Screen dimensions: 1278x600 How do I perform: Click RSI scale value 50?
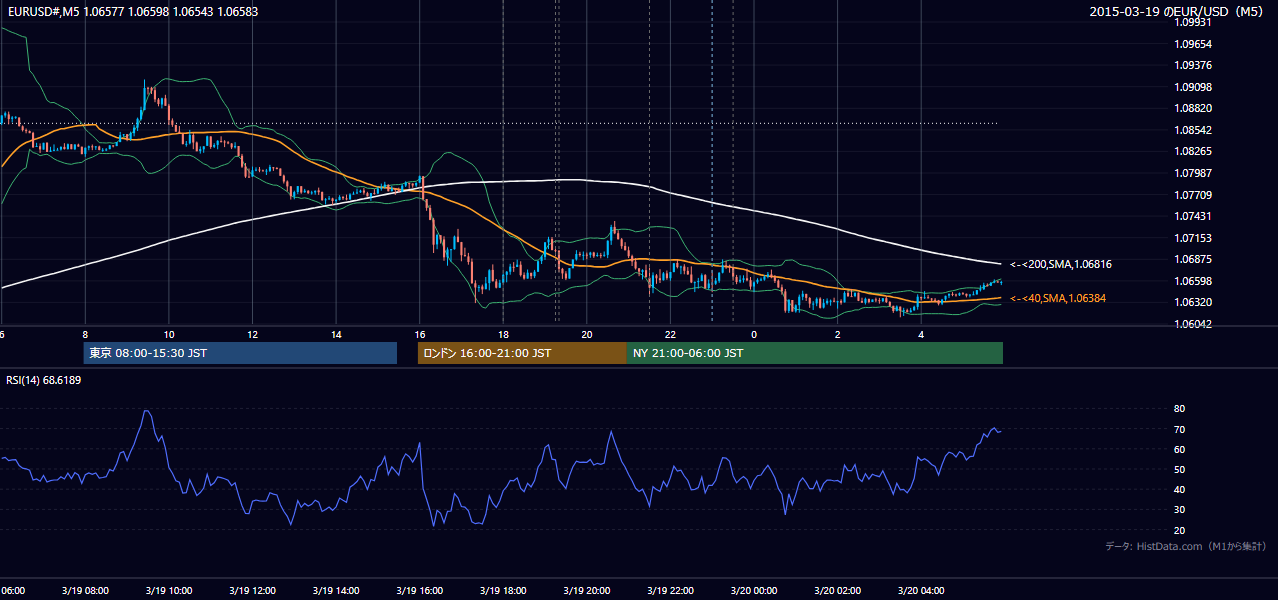1180,469
